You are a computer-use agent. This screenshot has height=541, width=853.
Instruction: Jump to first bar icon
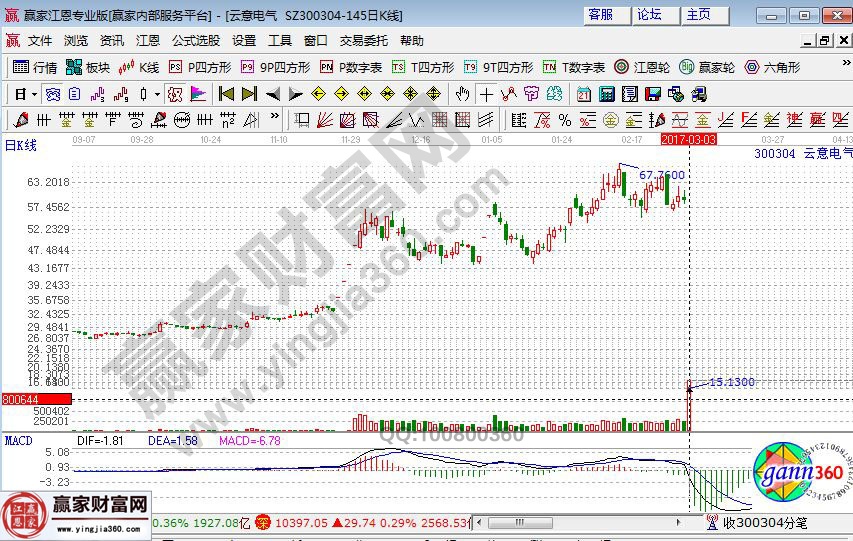tap(226, 95)
